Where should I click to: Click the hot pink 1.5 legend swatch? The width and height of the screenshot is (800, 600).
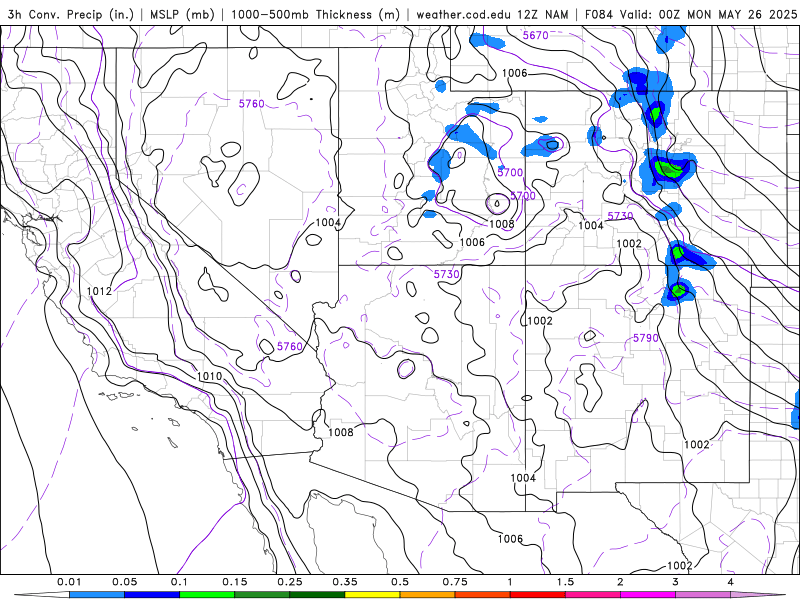[593, 595]
